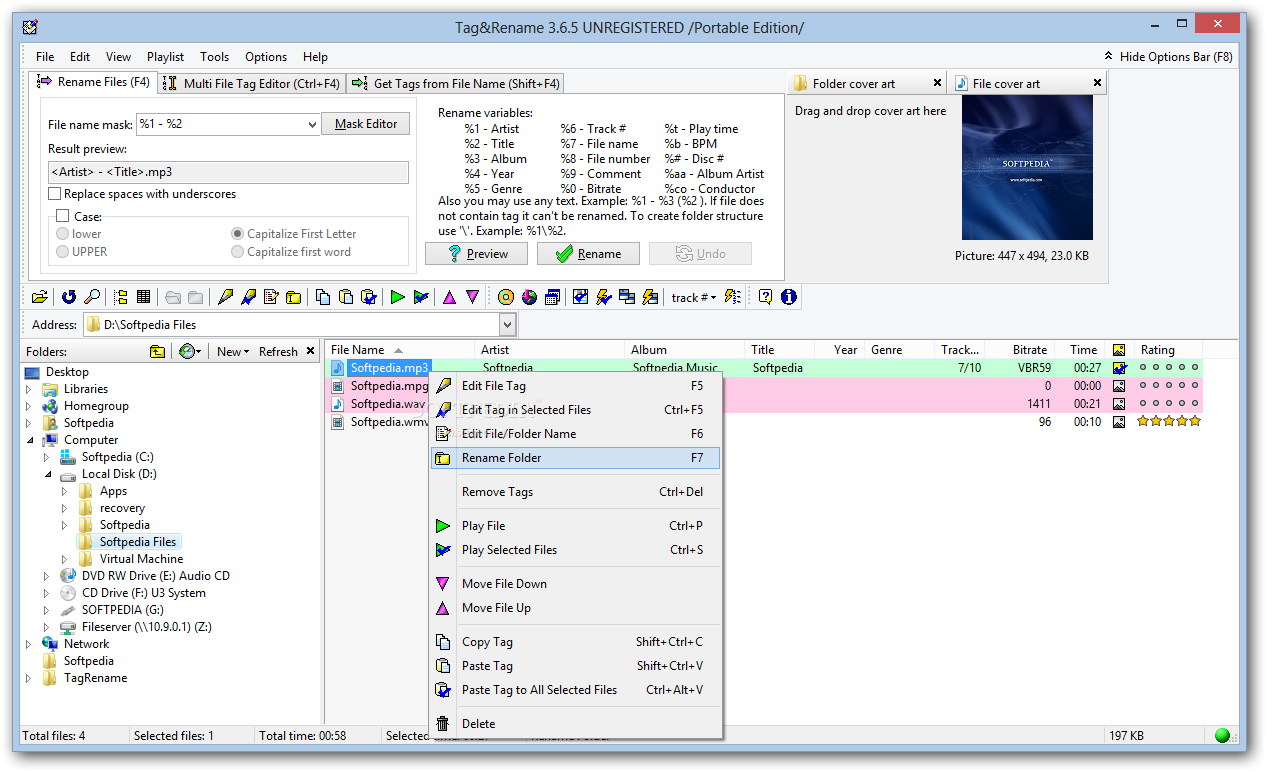Viewport: 1267px width, 772px height.
Task: Click the grid columns toolbar icon
Action: 144,297
